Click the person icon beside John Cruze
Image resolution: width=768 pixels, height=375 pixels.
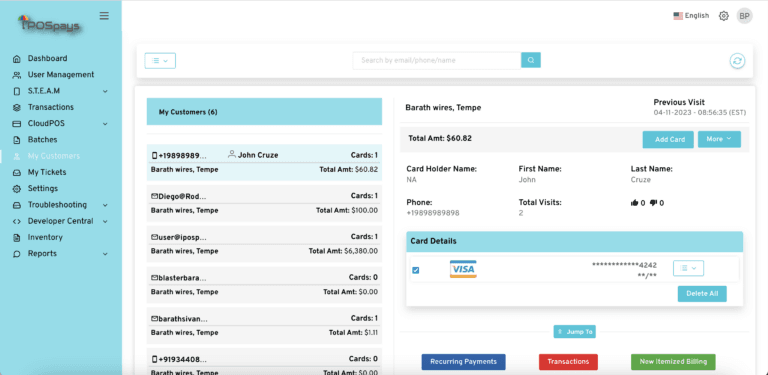[x=232, y=154]
